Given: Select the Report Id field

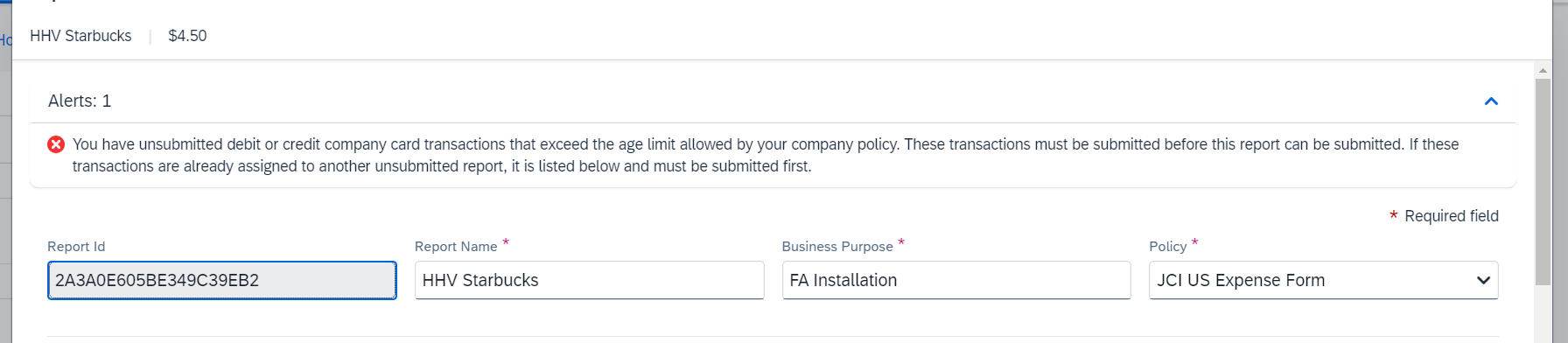Looking at the screenshot, I should click(222, 280).
